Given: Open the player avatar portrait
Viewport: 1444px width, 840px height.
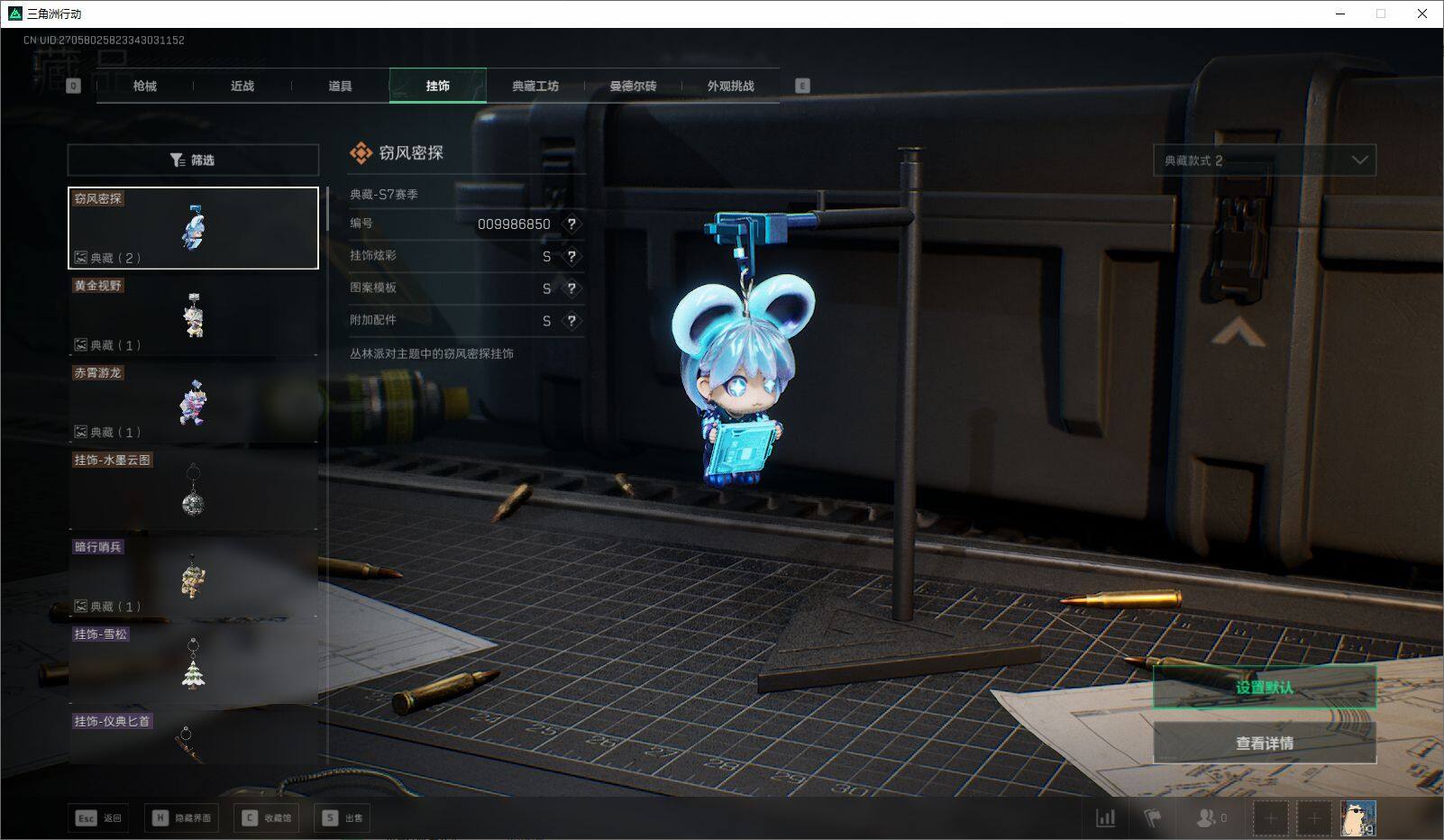Looking at the screenshot, I should point(1357,818).
